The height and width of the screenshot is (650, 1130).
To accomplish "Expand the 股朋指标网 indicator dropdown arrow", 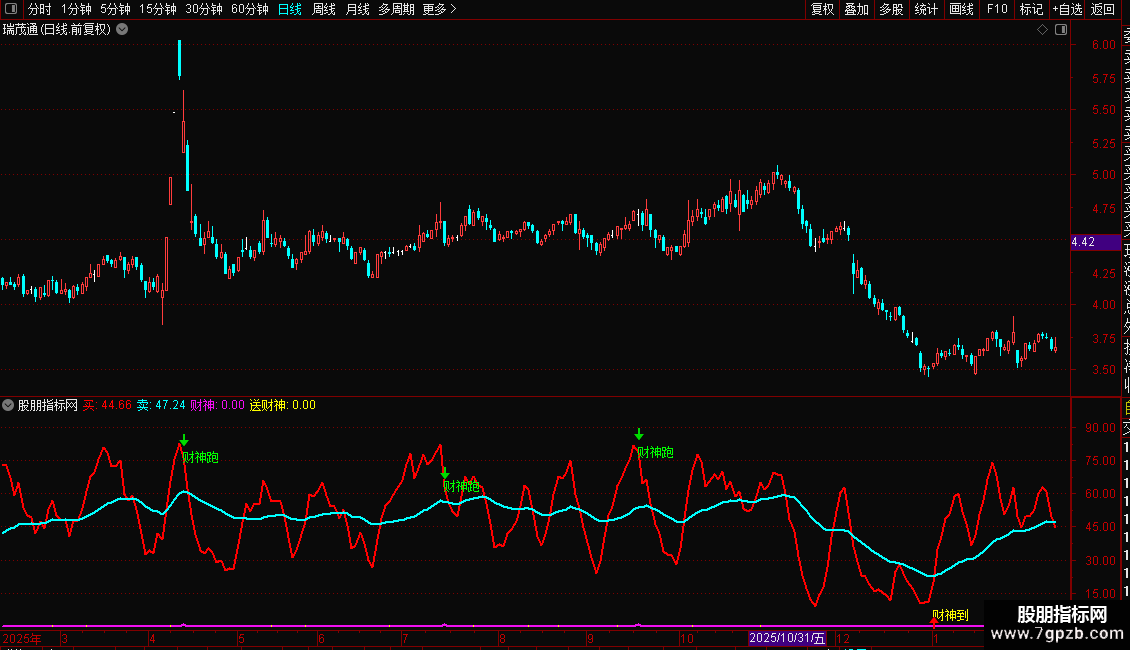I will click(x=8, y=405).
